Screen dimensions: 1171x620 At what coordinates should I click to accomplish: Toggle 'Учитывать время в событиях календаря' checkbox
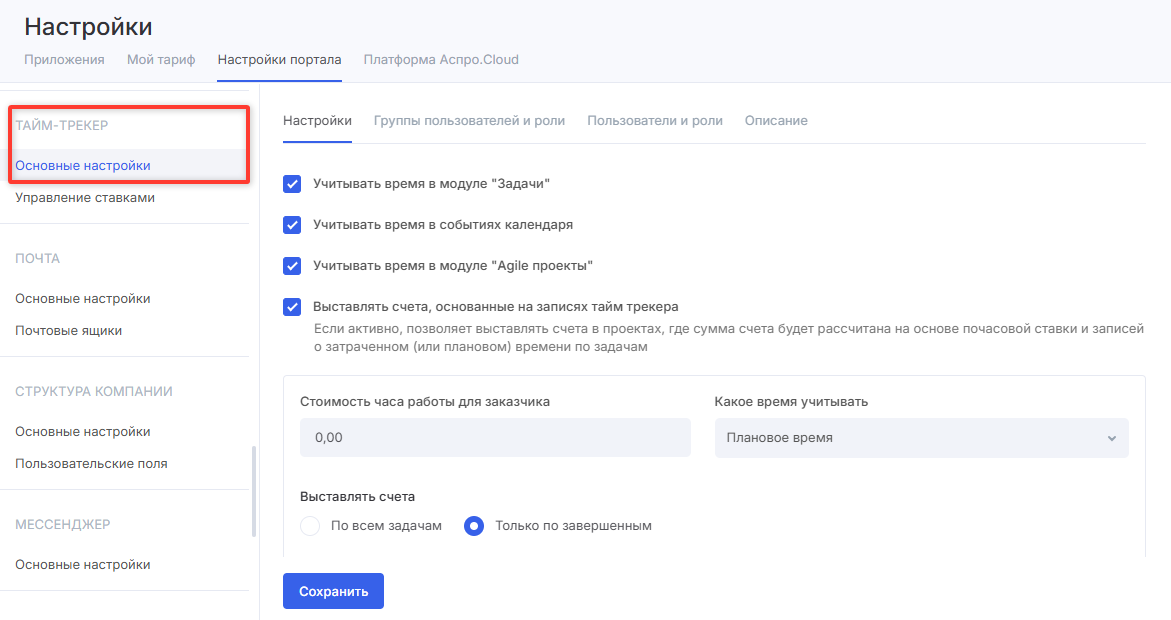pos(292,225)
